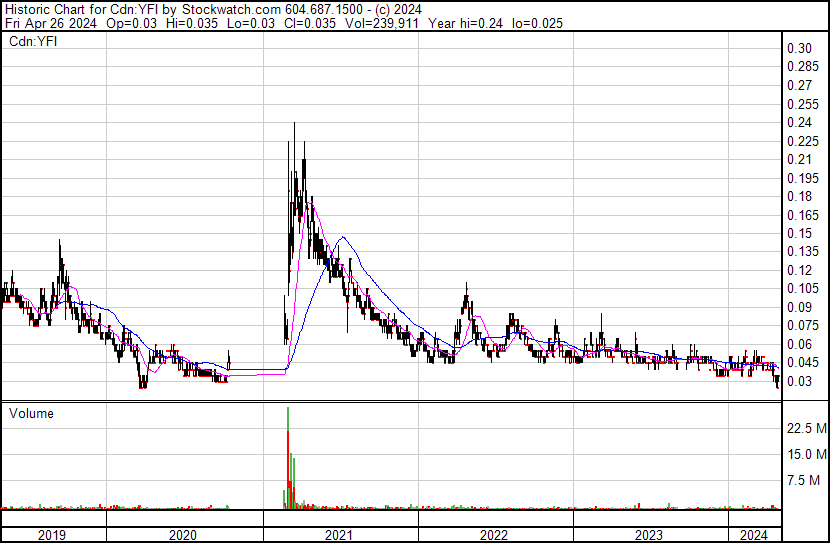Image resolution: width=830 pixels, height=543 pixels.
Task: Click the 2020 year label on time axis
Action: pyautogui.click(x=183, y=535)
